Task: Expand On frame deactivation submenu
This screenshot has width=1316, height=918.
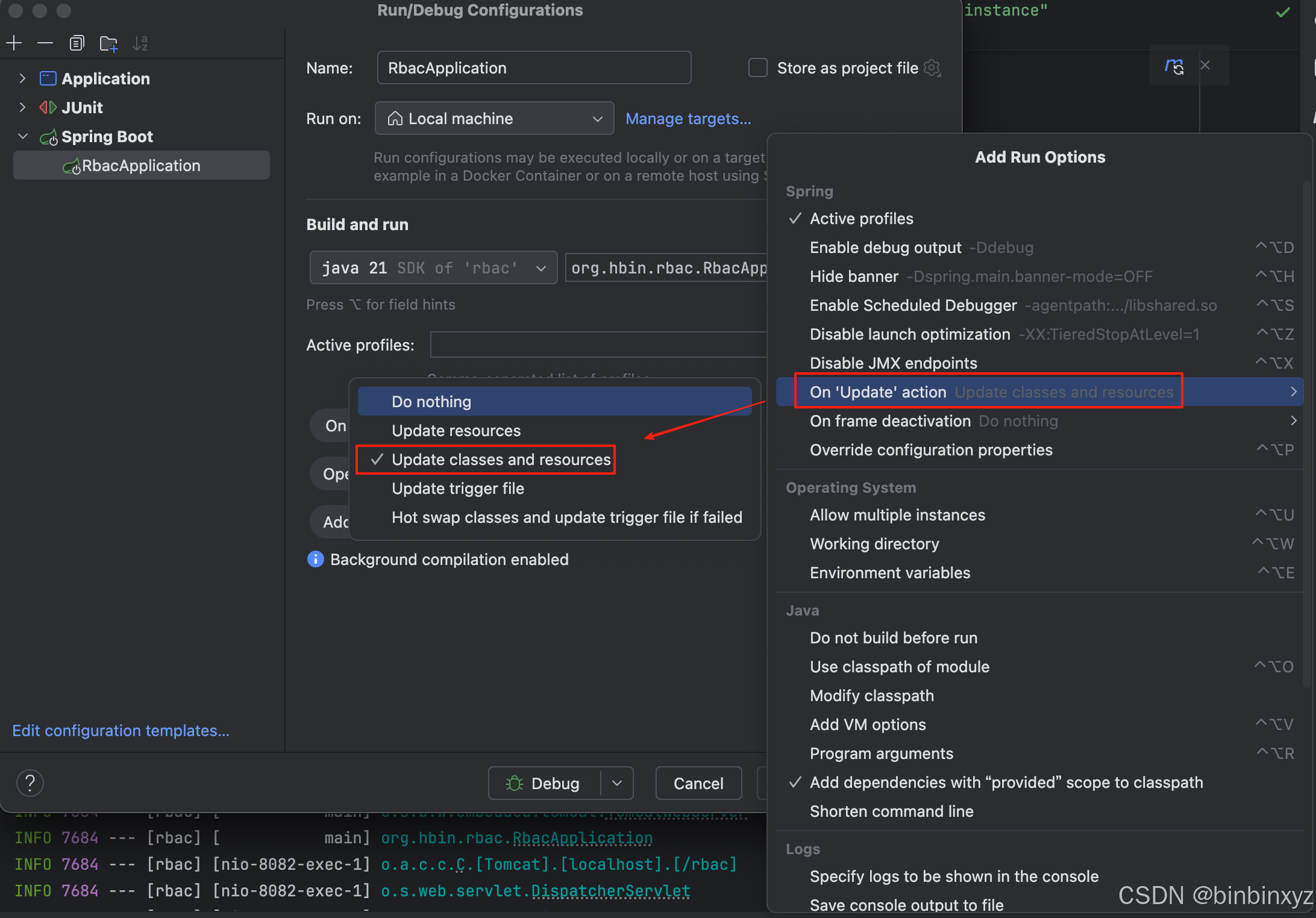Action: pos(1039,421)
